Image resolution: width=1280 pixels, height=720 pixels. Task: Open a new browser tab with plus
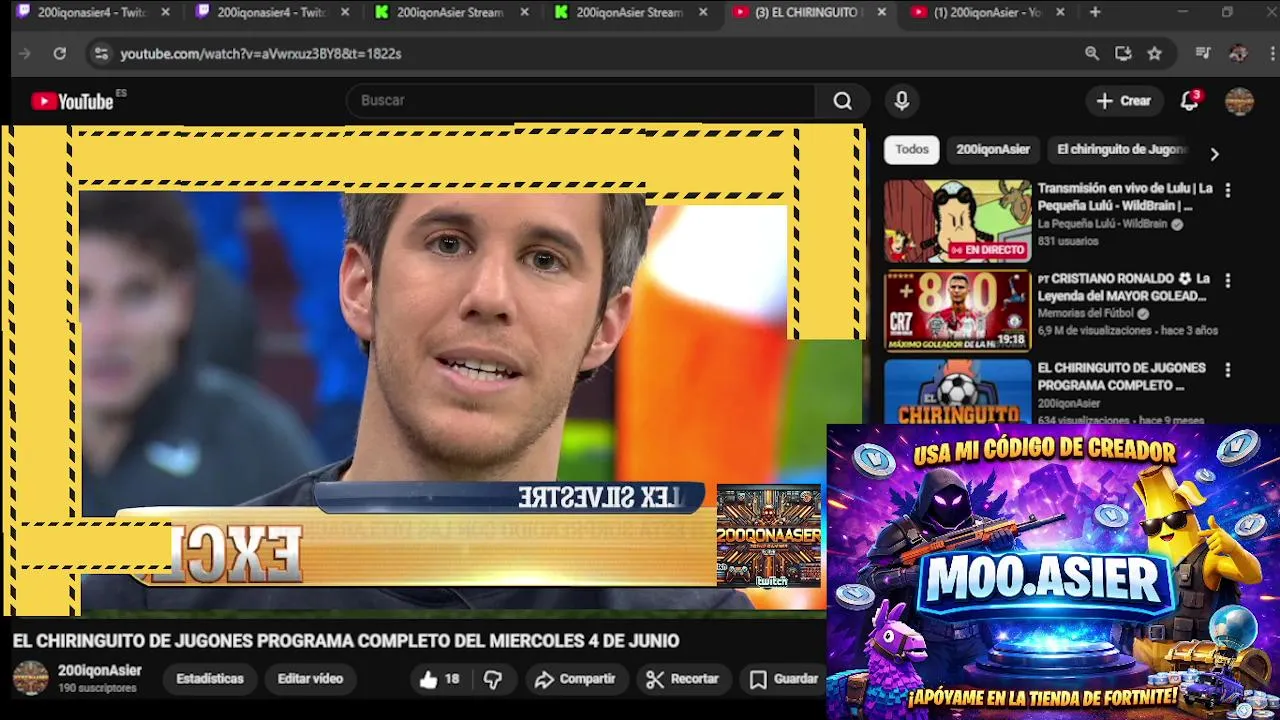click(1095, 12)
